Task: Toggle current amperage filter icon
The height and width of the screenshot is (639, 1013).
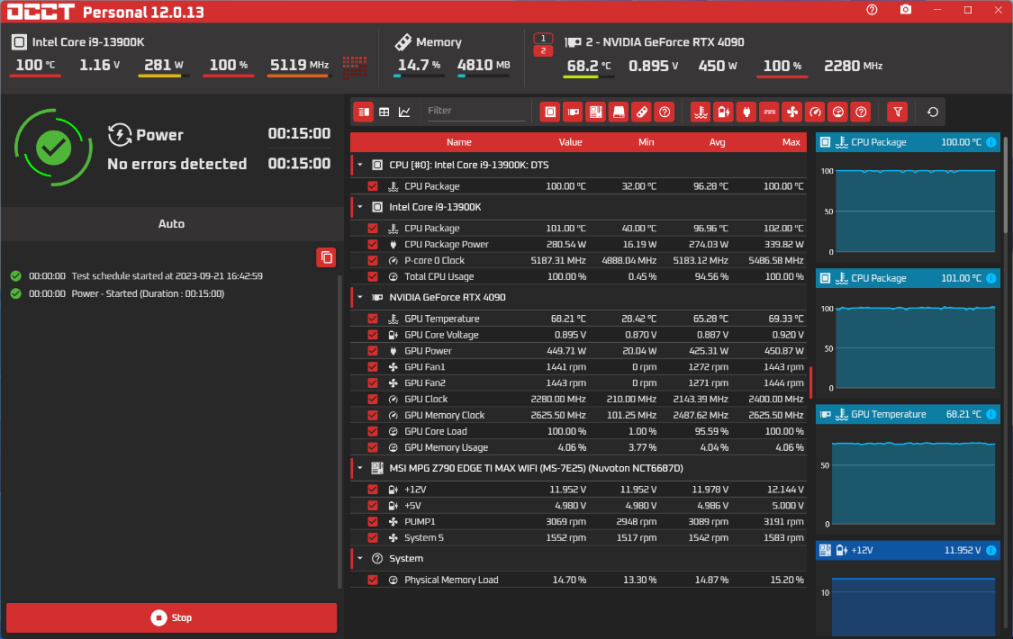Action: pos(769,112)
